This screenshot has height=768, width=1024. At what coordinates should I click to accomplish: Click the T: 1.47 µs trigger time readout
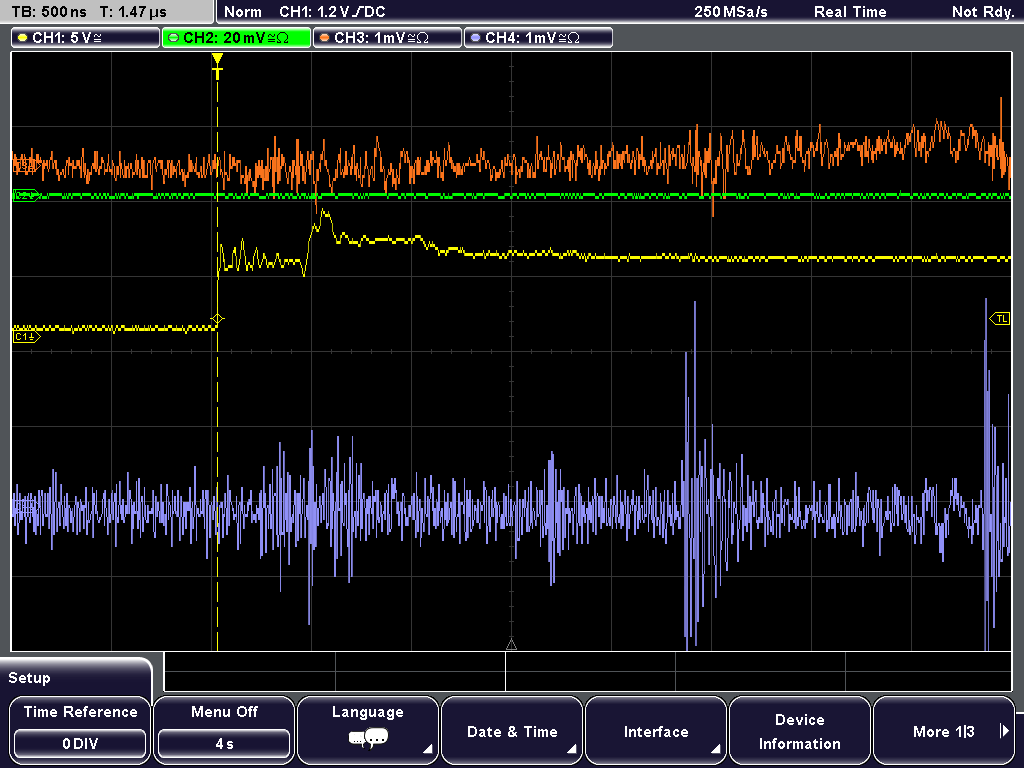[133, 12]
